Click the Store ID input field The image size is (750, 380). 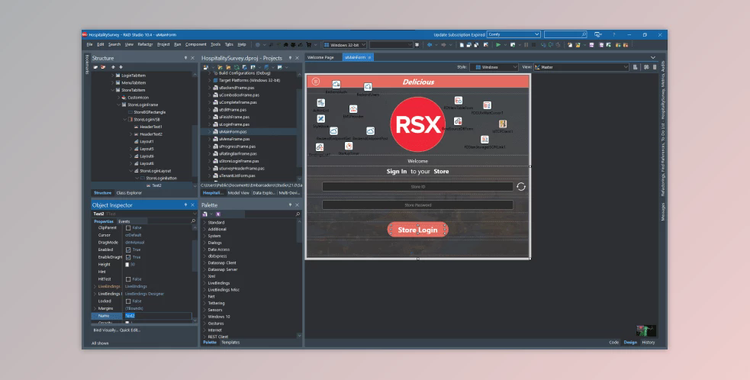pos(418,187)
